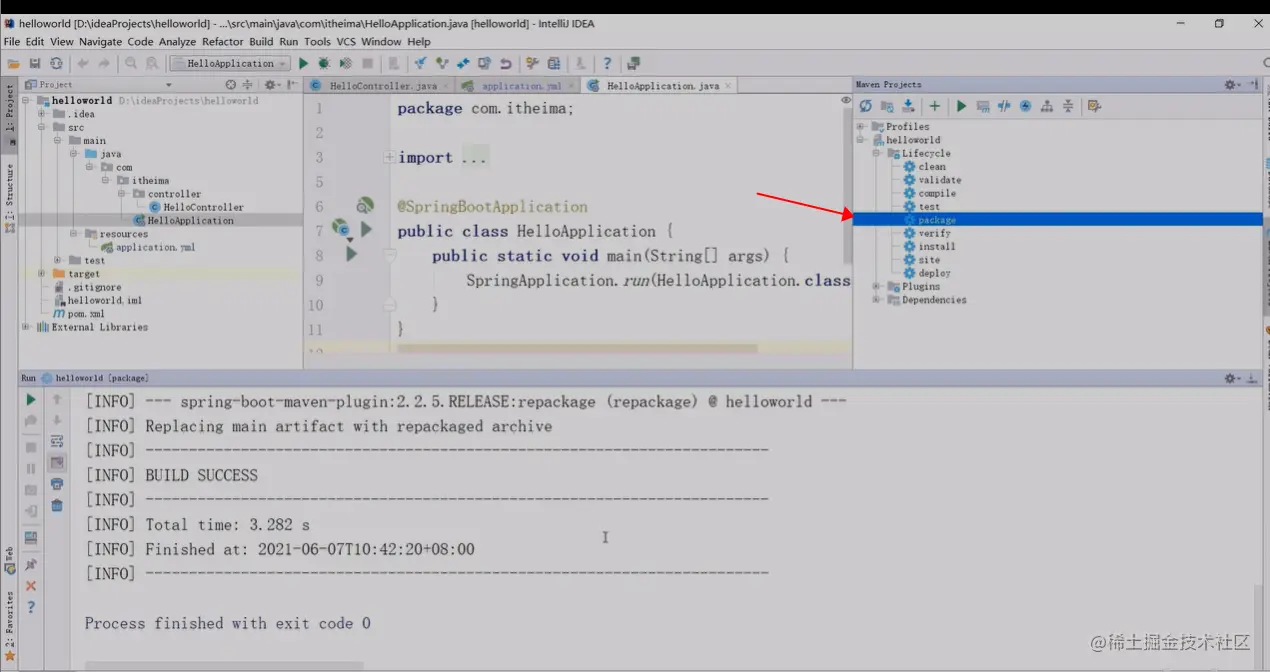1270x672 pixels.
Task: Click the Save All disk icon
Action: tap(35, 64)
